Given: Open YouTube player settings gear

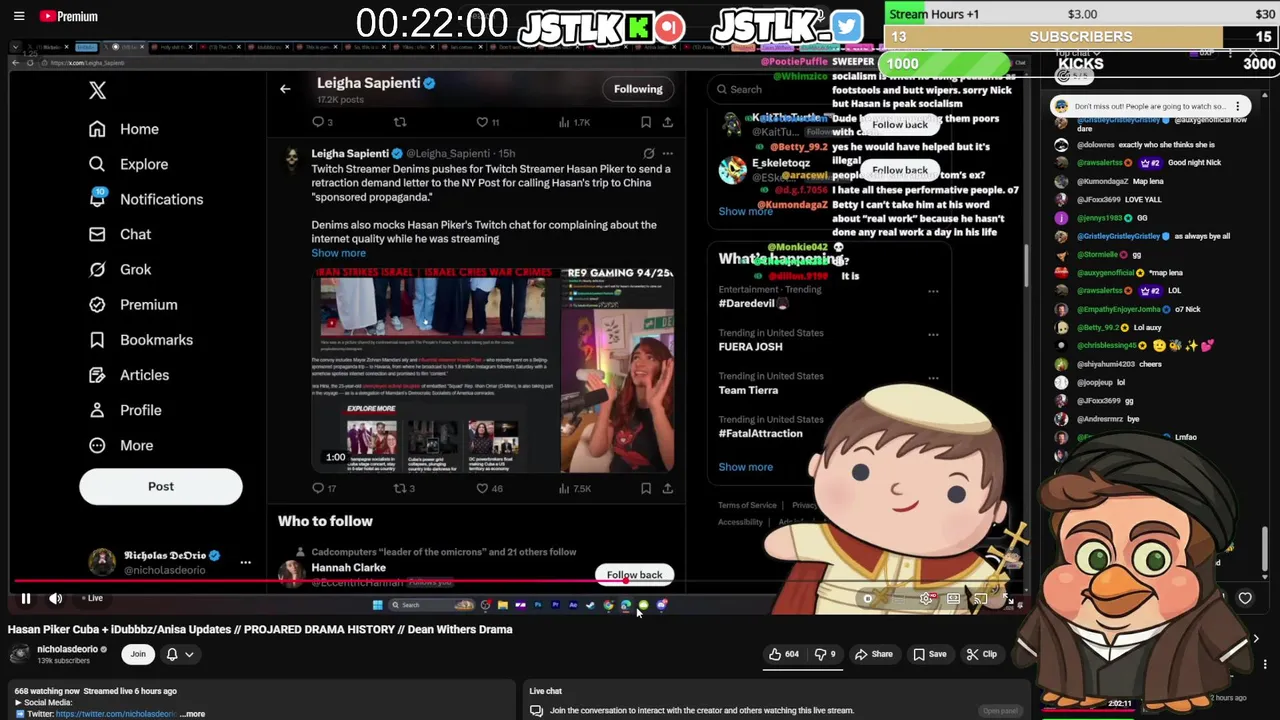Looking at the screenshot, I should pyautogui.click(x=926, y=598).
